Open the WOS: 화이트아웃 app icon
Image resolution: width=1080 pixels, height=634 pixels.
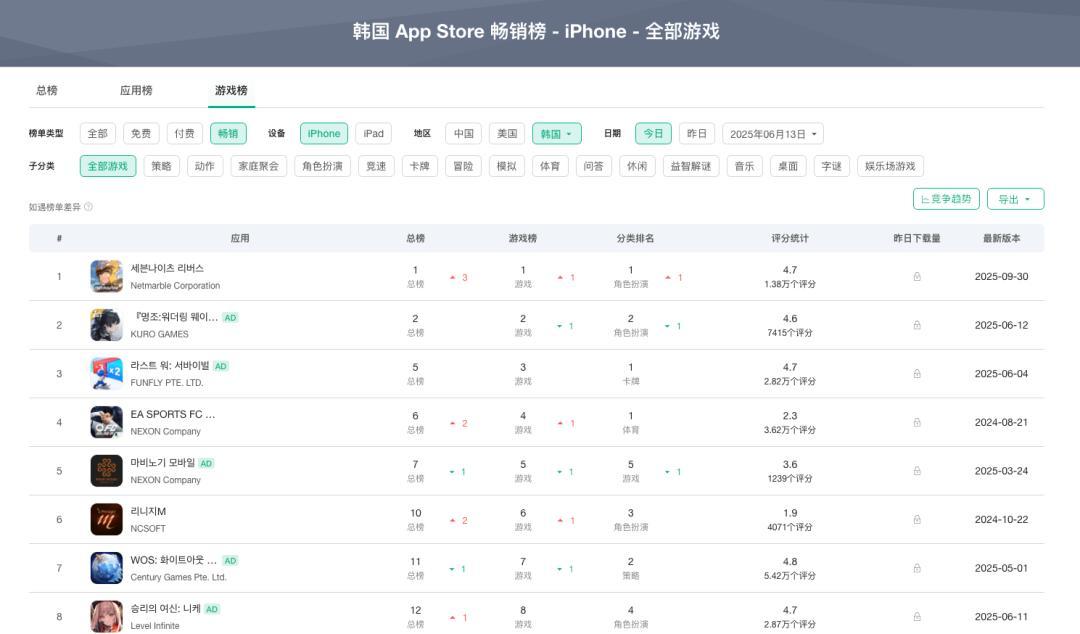[x=106, y=568]
